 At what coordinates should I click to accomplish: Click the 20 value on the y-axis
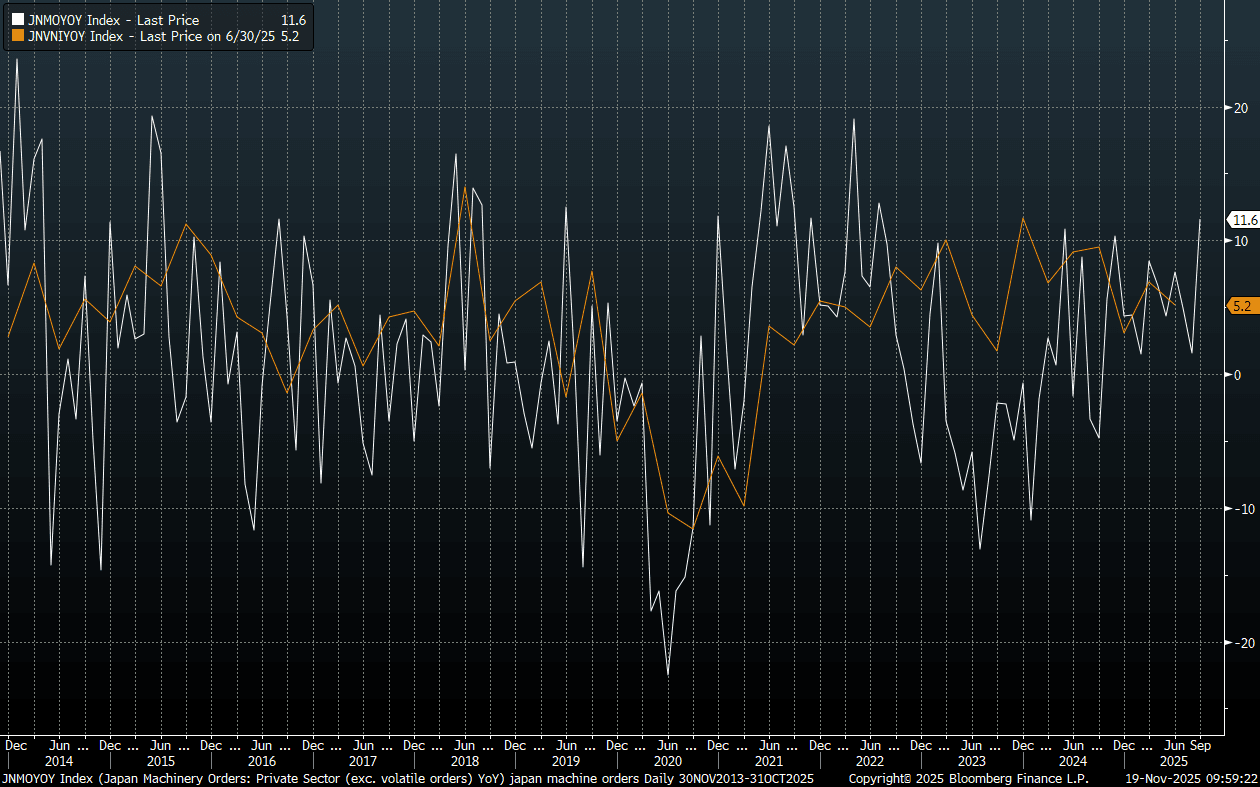1238,108
